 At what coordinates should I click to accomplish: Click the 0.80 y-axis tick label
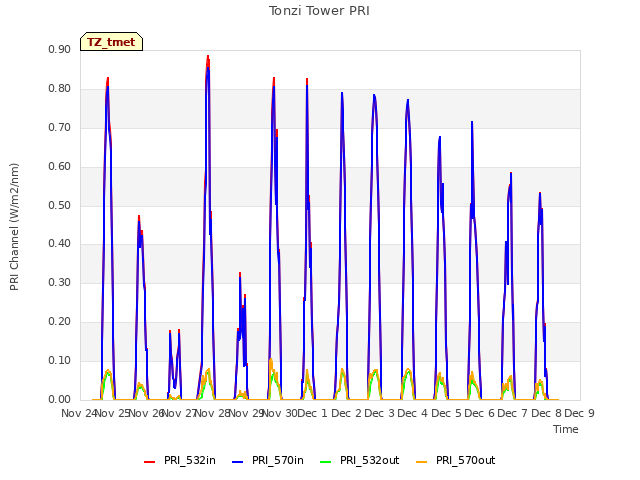[60, 89]
